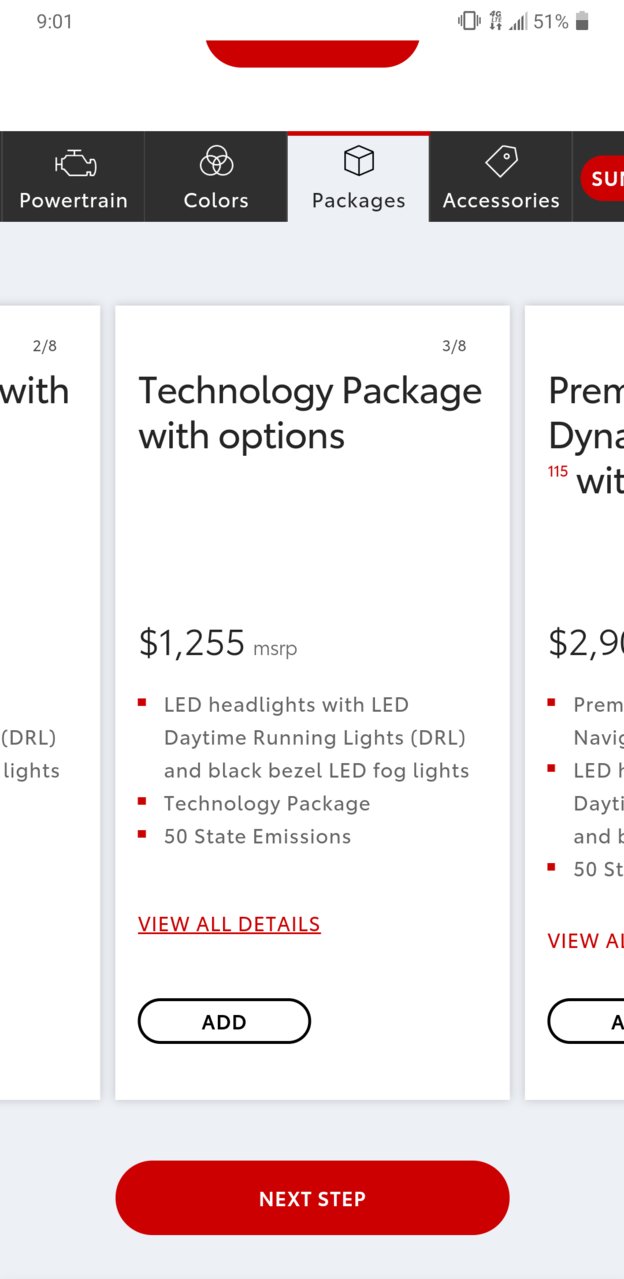
Task: Add the partially visible Premium package
Action: click(x=586, y=1022)
